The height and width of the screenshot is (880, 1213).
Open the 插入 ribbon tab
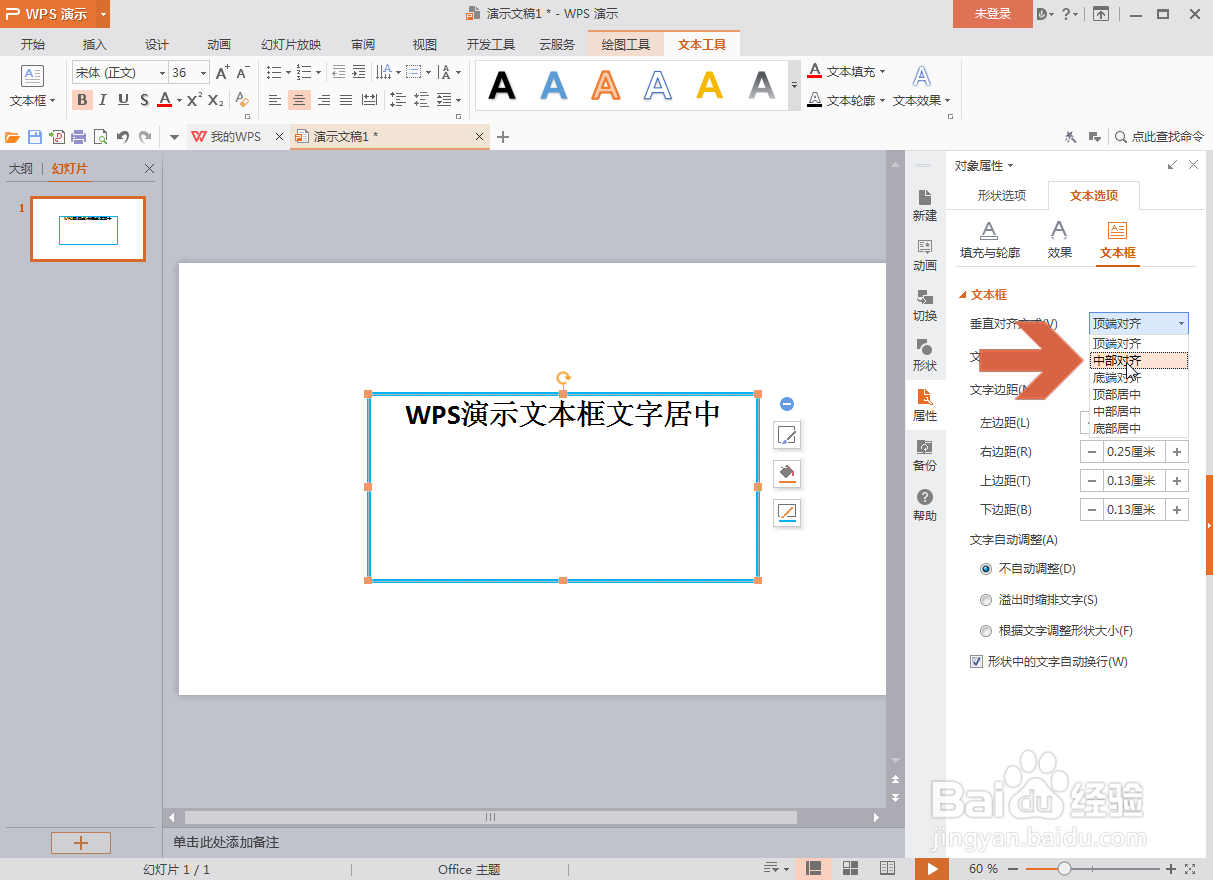pyautogui.click(x=95, y=44)
